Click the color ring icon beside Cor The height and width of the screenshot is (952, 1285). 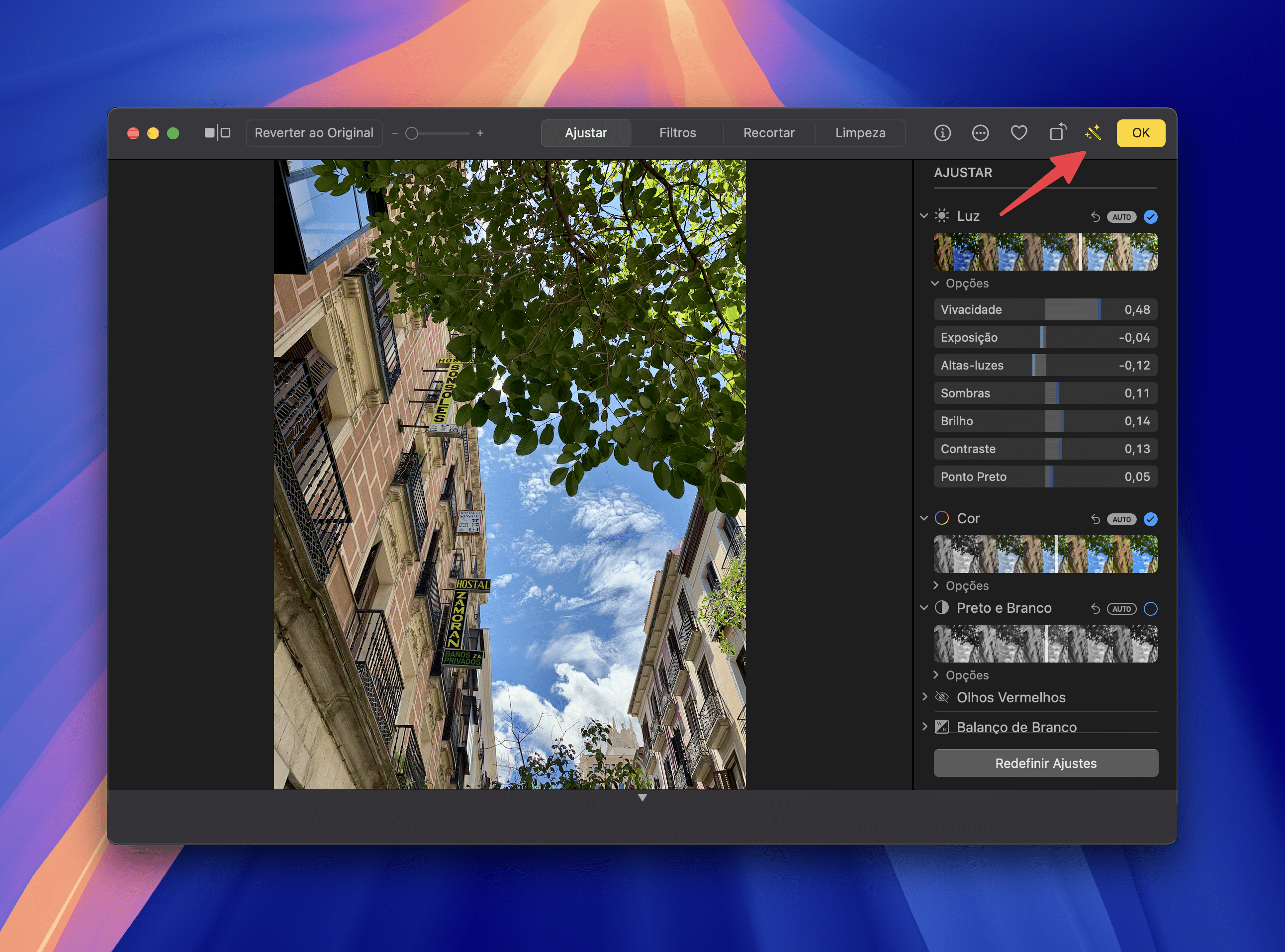941,518
